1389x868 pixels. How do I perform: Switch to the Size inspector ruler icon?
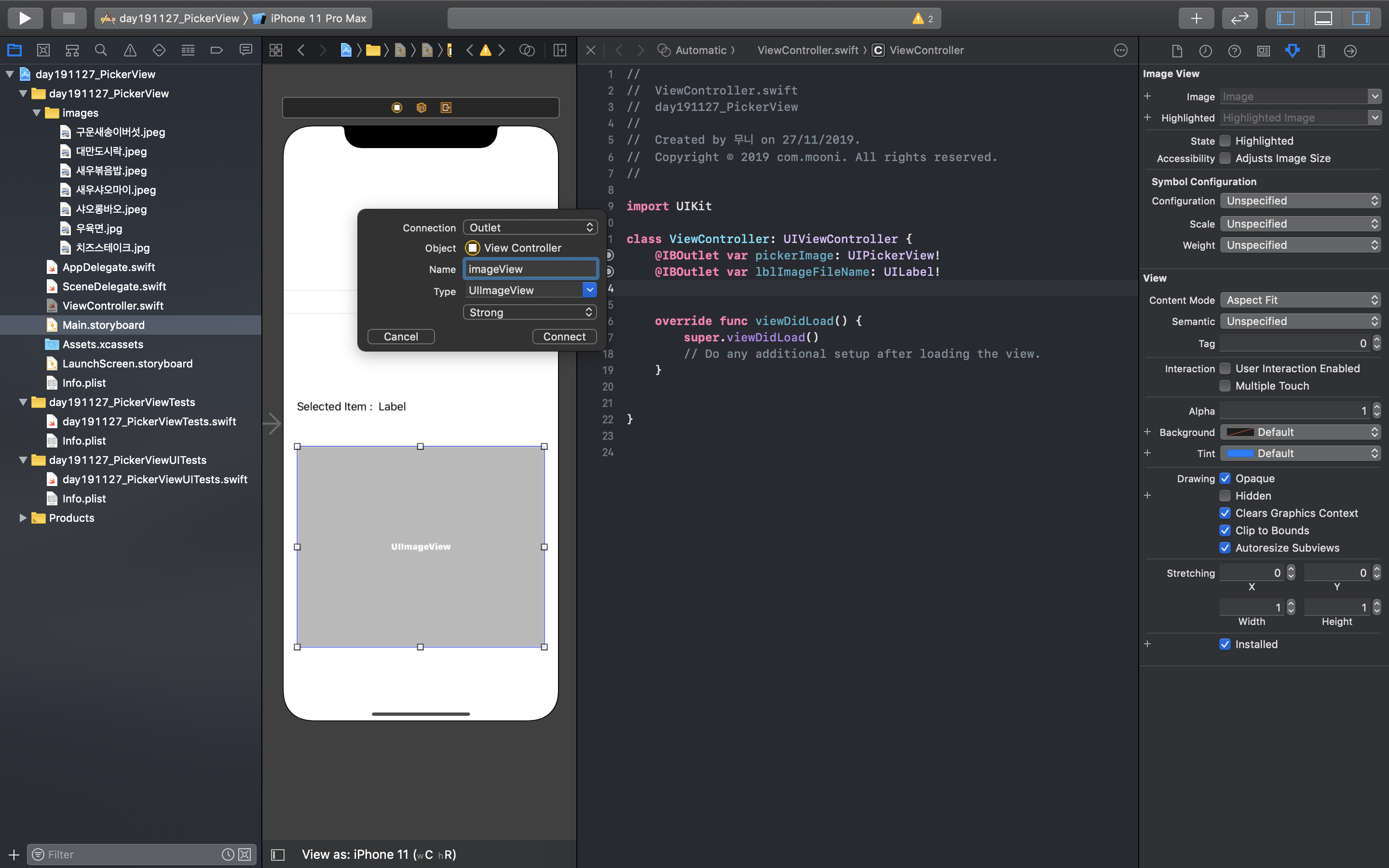[x=1321, y=51]
